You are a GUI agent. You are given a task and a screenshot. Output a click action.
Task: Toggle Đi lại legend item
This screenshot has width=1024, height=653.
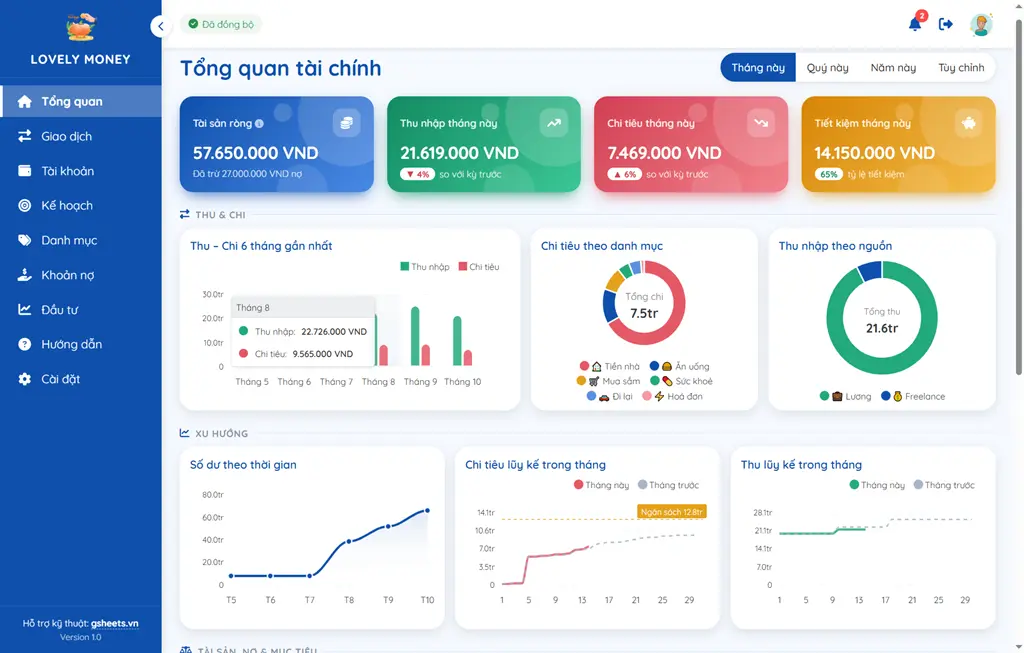pyautogui.click(x=609, y=396)
